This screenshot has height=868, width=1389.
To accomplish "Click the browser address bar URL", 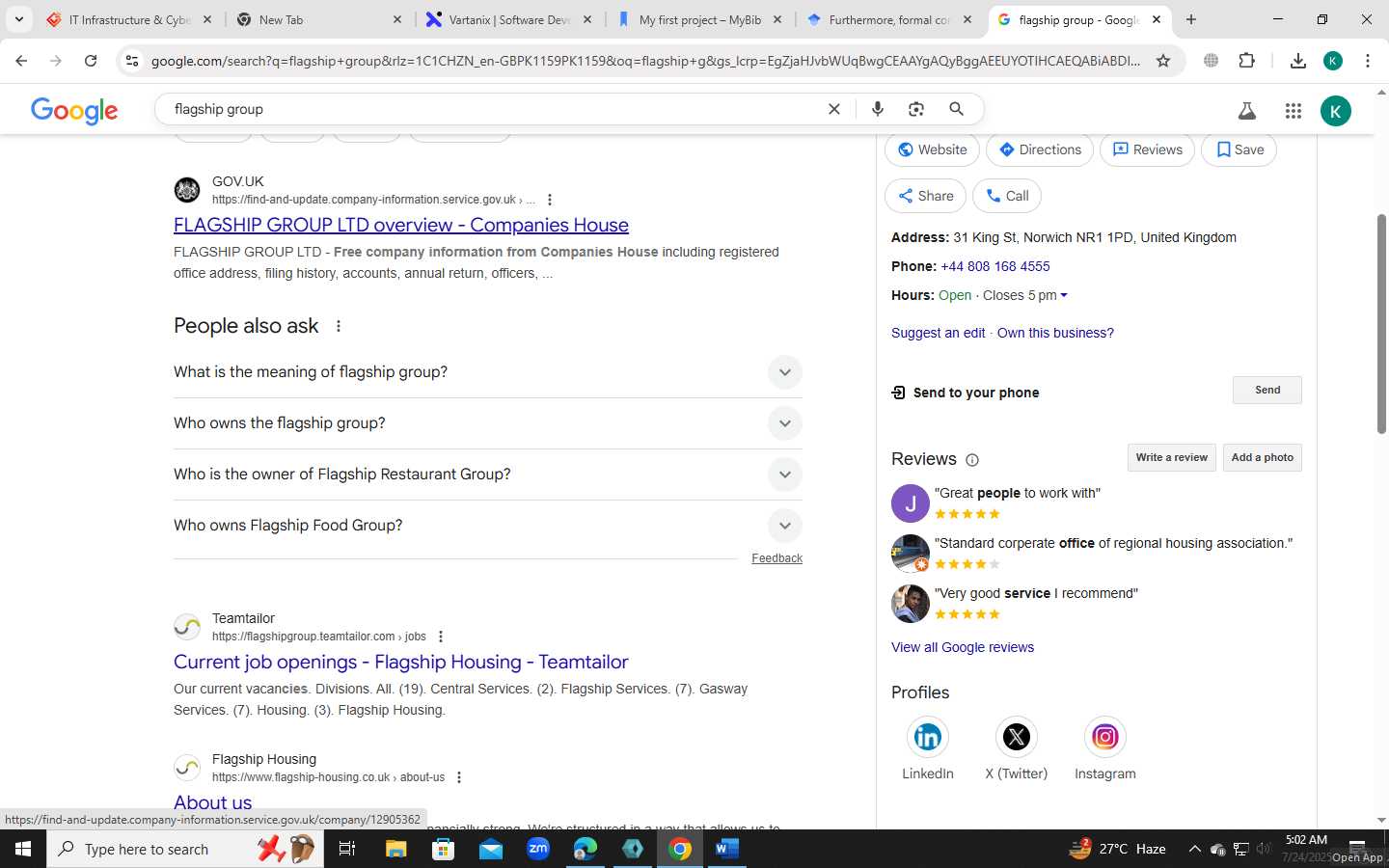I will 646,61.
